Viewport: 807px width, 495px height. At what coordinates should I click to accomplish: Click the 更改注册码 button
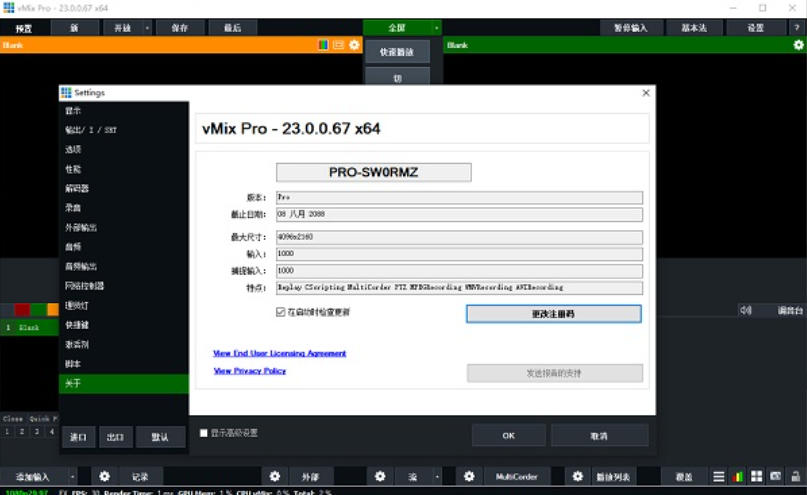[x=554, y=314]
